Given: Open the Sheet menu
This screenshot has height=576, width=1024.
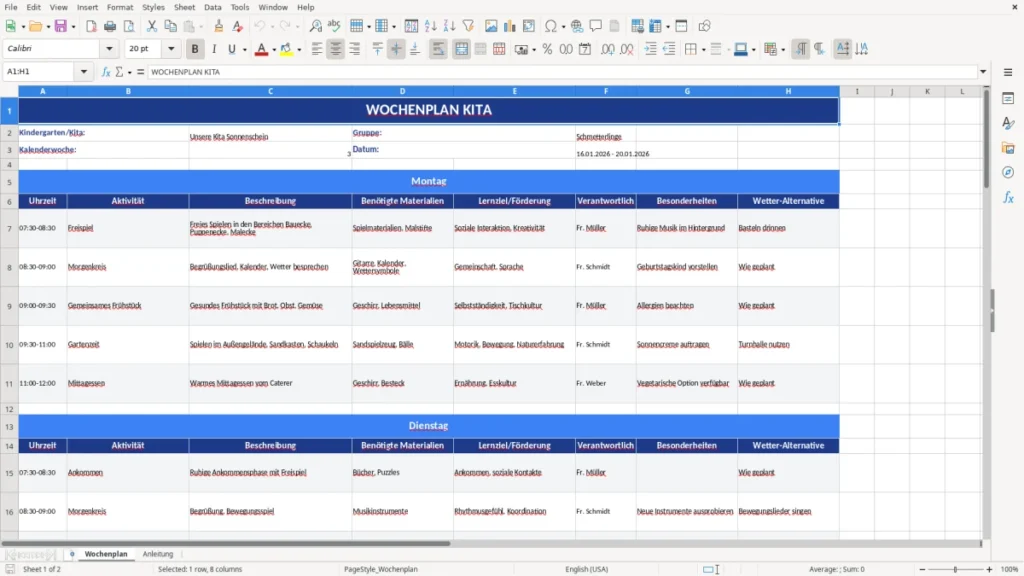Looking at the screenshot, I should tap(184, 7).
